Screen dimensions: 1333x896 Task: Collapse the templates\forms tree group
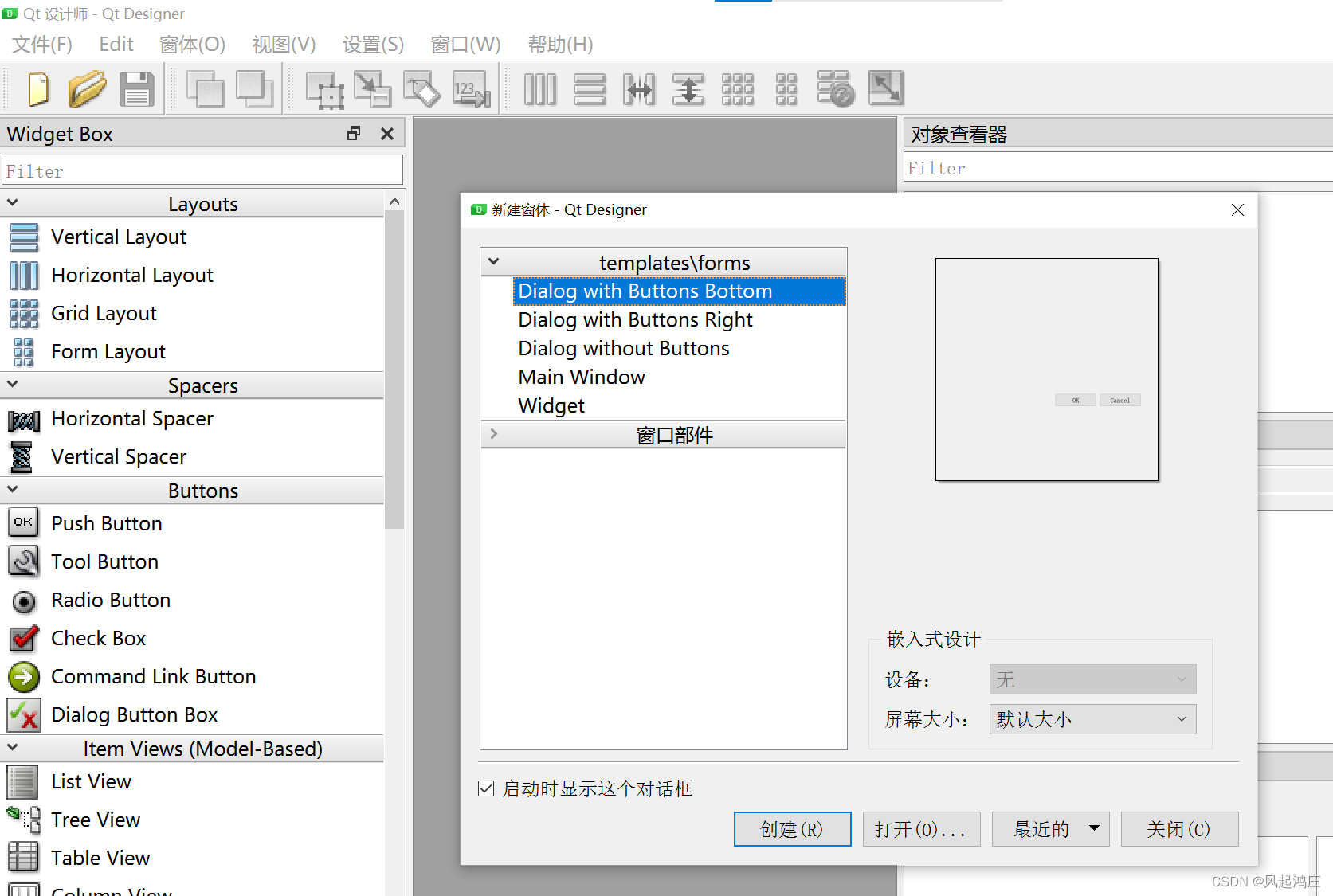point(494,262)
